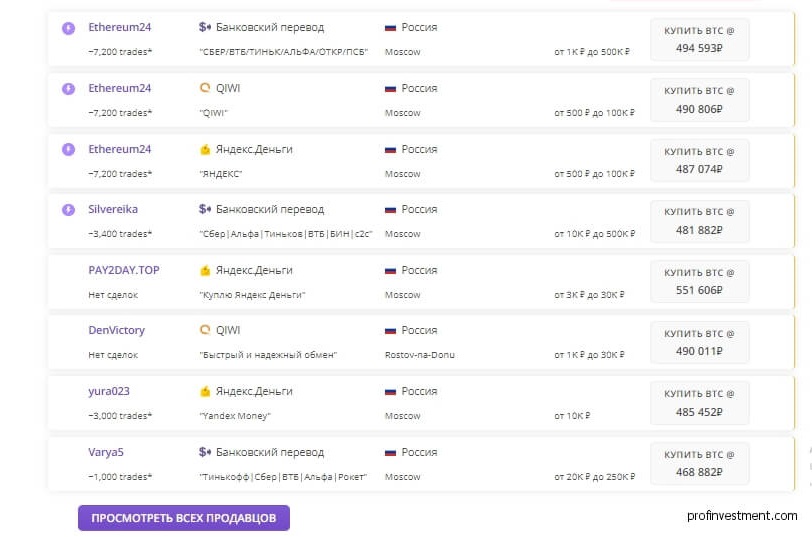Open Ethereum24 profile in bank transfer row
Image resolution: width=812 pixels, height=537 pixels.
[120, 27]
